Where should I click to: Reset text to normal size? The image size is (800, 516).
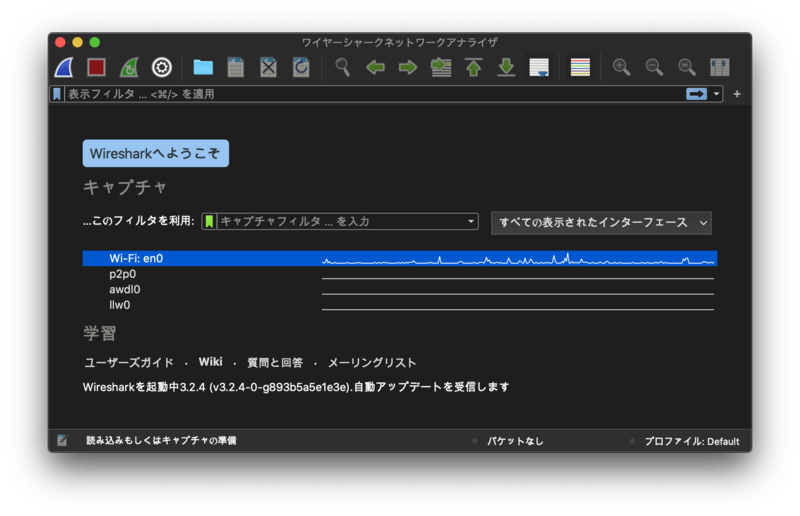(x=687, y=67)
